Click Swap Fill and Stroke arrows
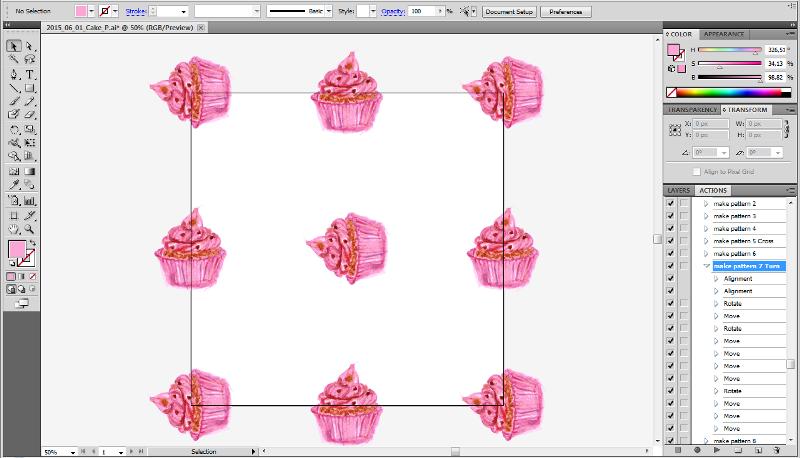Screen dimensions: 800x458 (32, 243)
